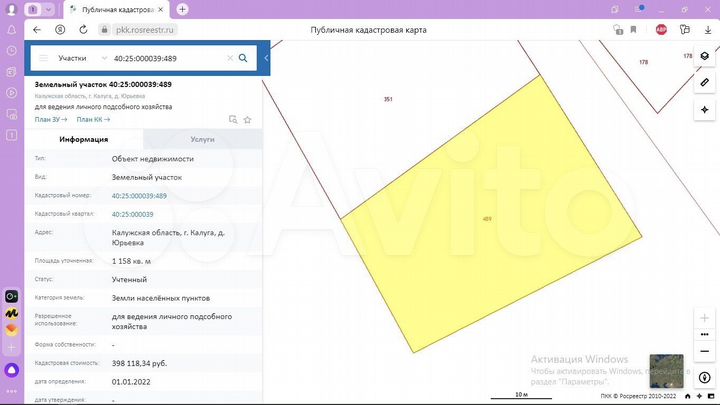The image size is (720, 405).
Task: Expand the Участки search type dropdown
Action: [x=104, y=58]
